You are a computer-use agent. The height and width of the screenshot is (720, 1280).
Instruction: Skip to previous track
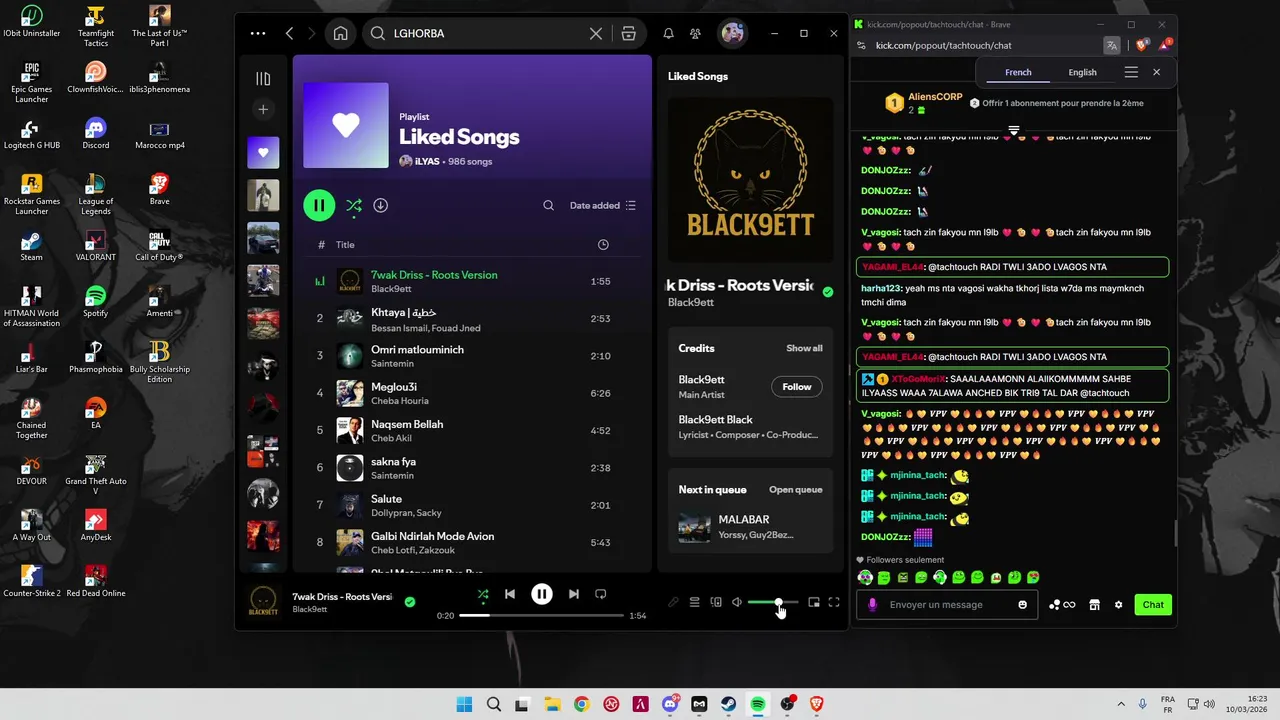point(510,594)
